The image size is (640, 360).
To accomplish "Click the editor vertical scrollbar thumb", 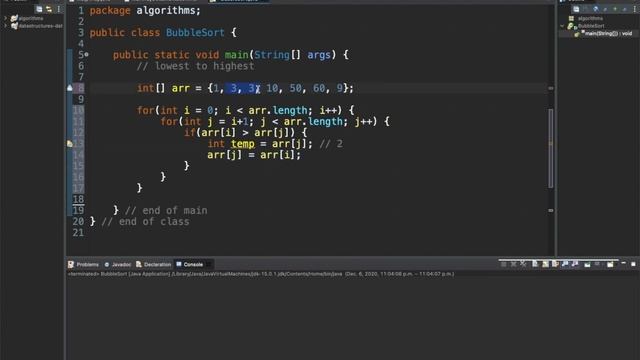I will (x=551, y=148).
